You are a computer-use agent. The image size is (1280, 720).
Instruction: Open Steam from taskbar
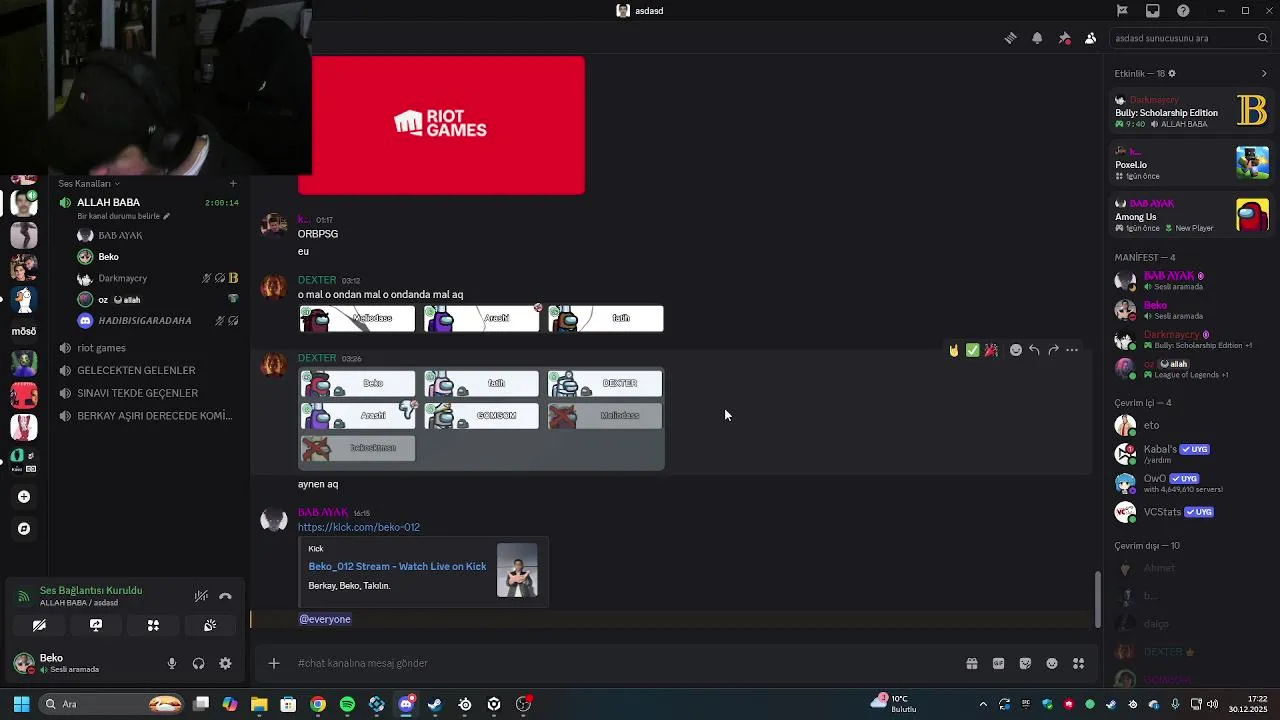click(x=435, y=704)
